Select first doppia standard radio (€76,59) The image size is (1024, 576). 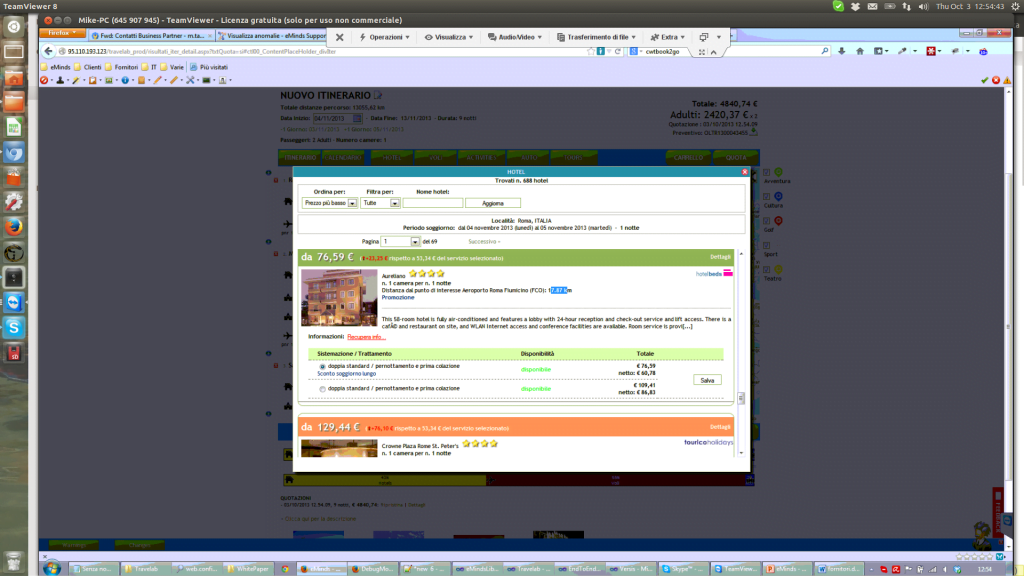323,367
